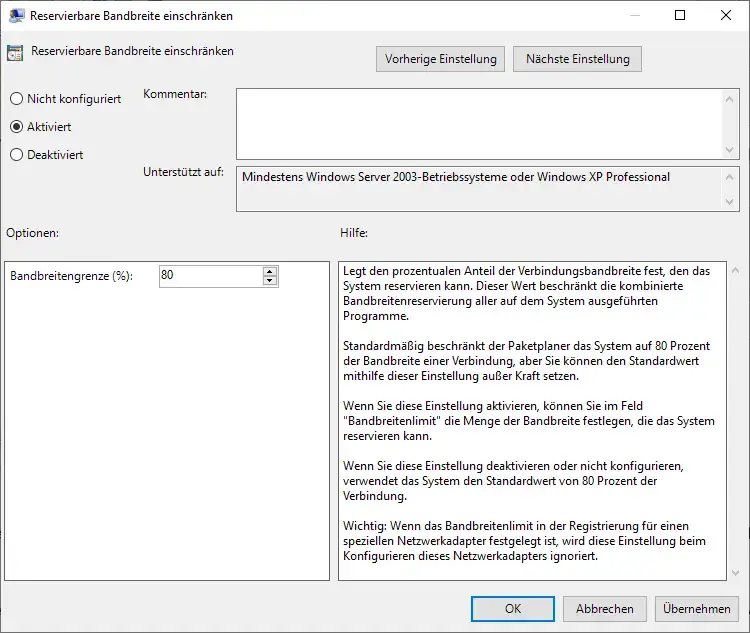
Task: Go to 'Nächste Einstellung'
Action: point(577,59)
